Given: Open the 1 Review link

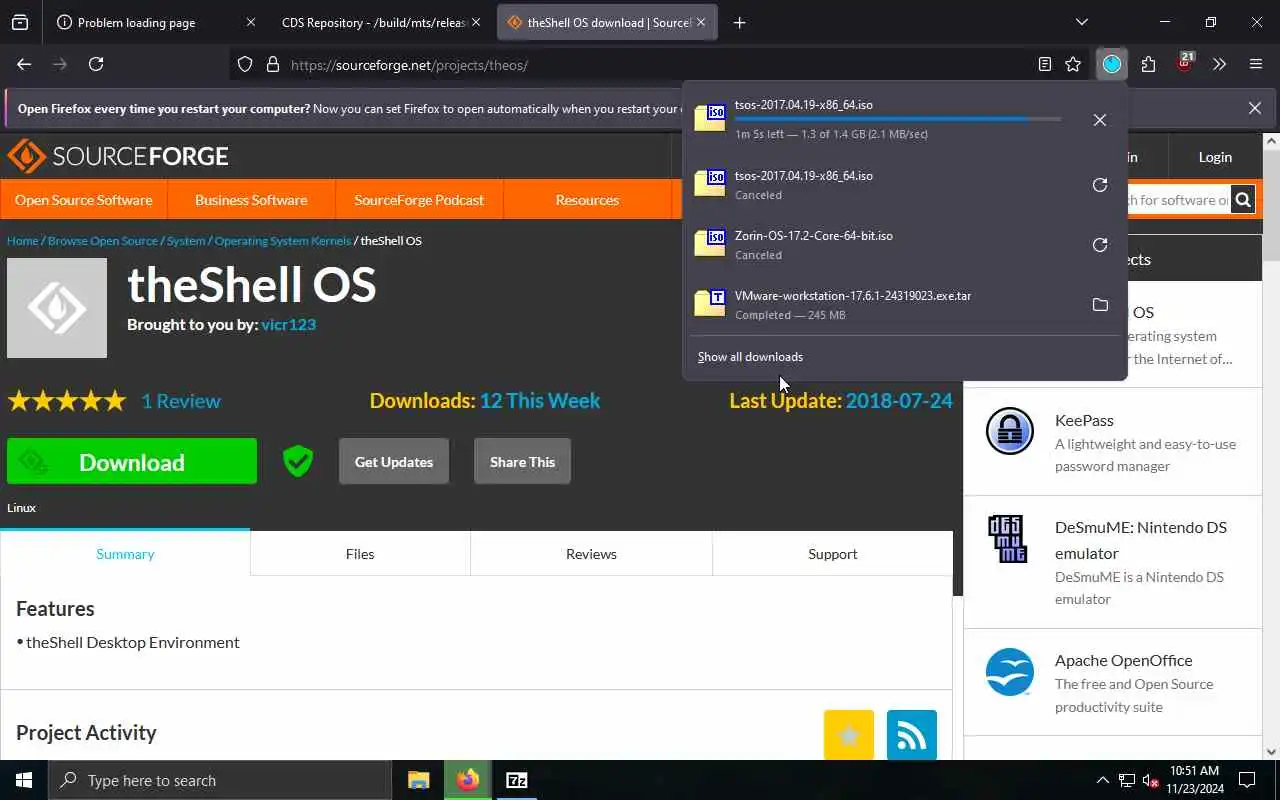Looking at the screenshot, I should (181, 401).
